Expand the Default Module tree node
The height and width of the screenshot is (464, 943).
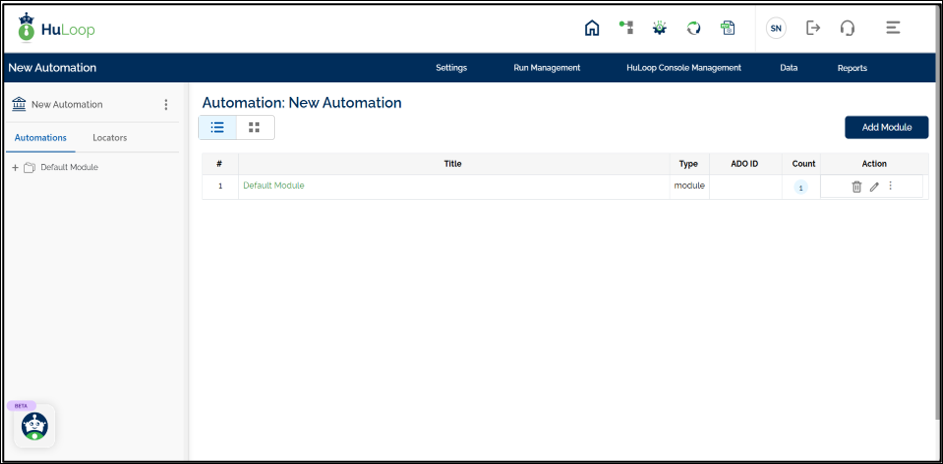[15, 168]
